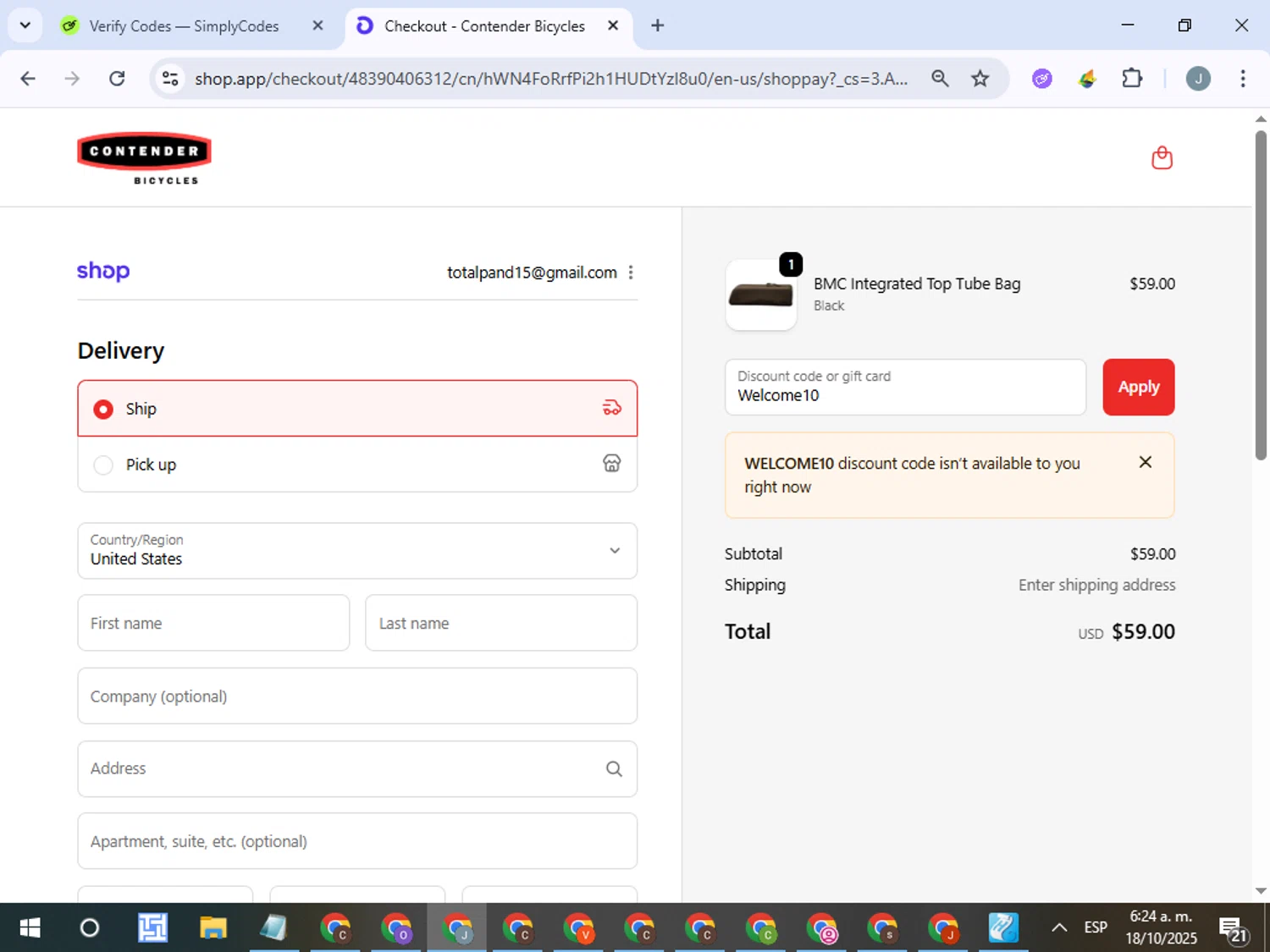Focus the Apartment, suite, etc. field
Viewport: 1270px width, 952px height.
tap(357, 841)
